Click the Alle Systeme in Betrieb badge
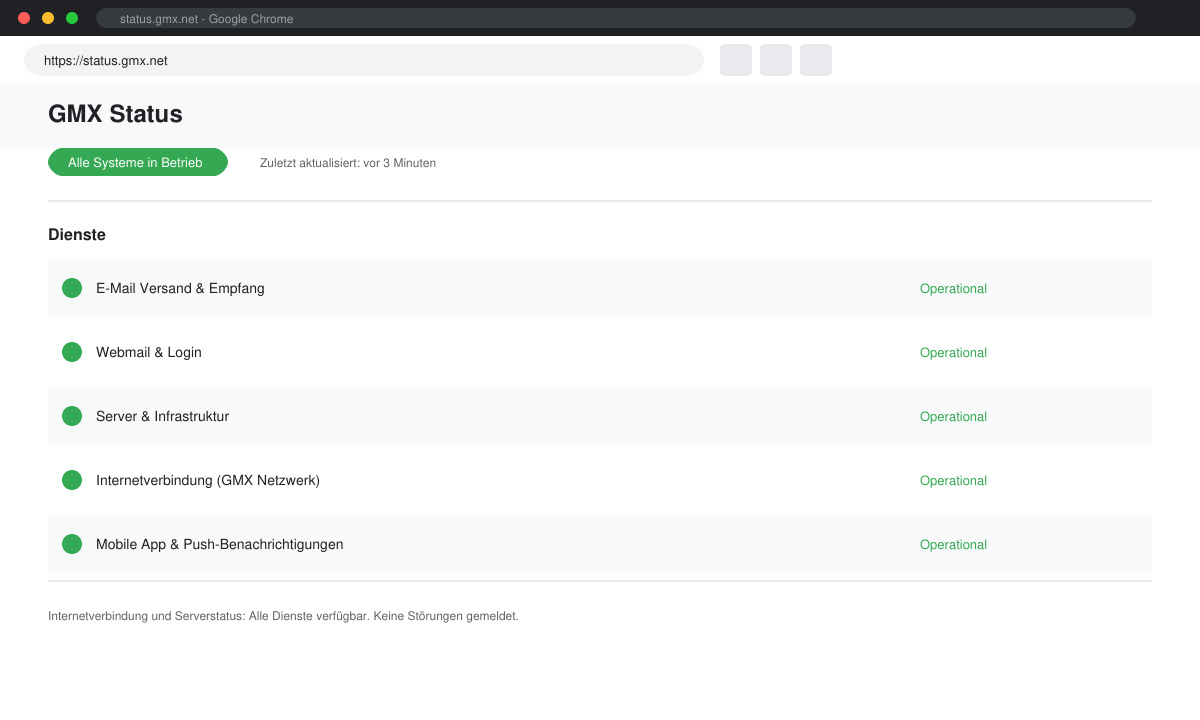The width and height of the screenshot is (1200, 720). coord(138,162)
